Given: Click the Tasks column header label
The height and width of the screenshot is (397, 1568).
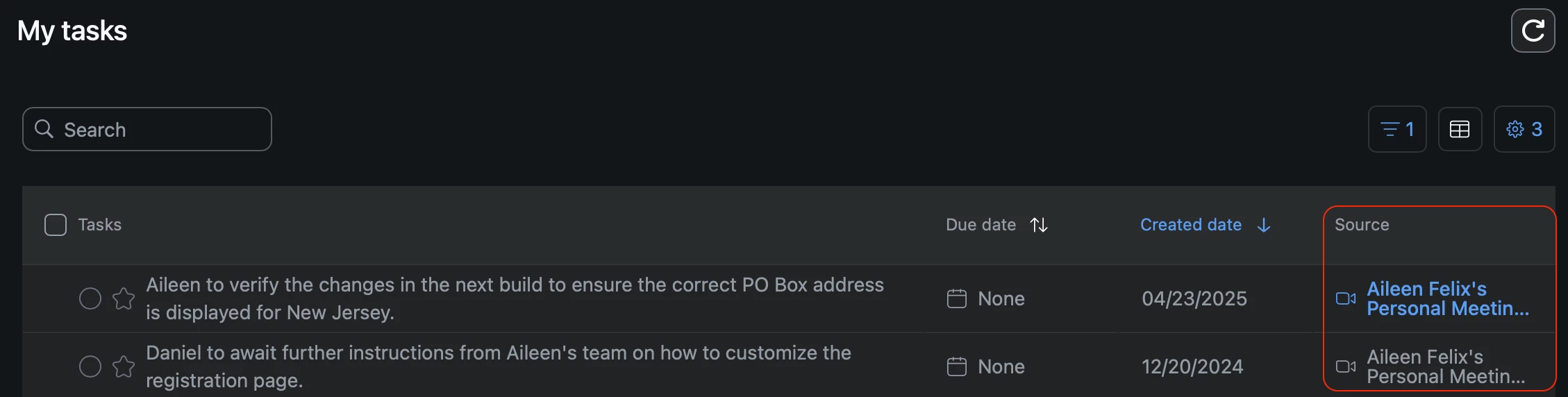Looking at the screenshot, I should click(99, 225).
